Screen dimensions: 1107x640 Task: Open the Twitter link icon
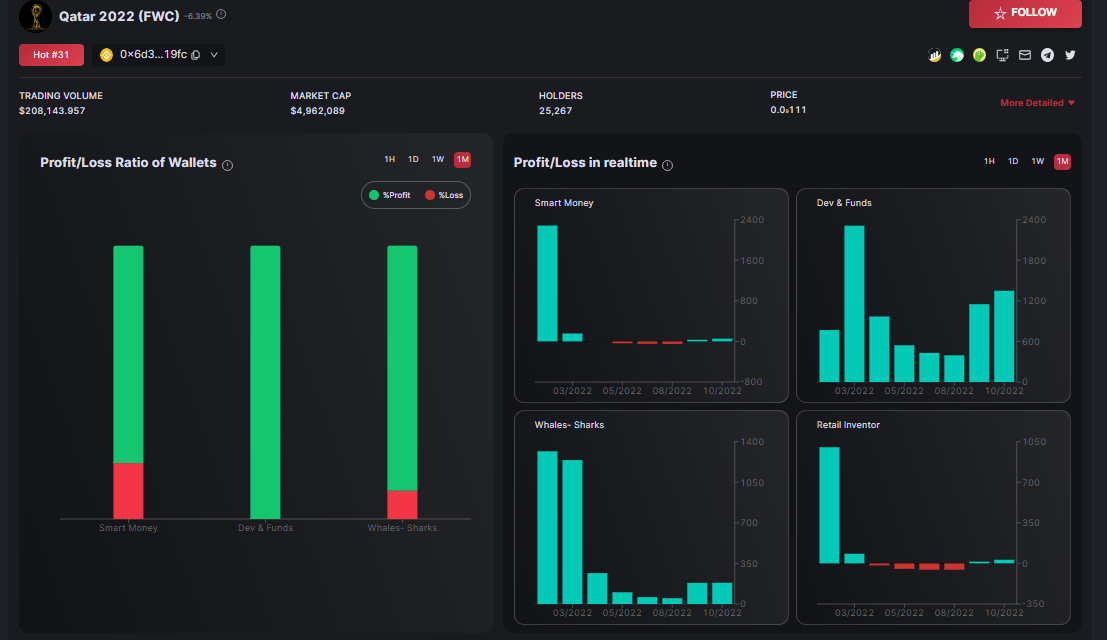click(1070, 55)
